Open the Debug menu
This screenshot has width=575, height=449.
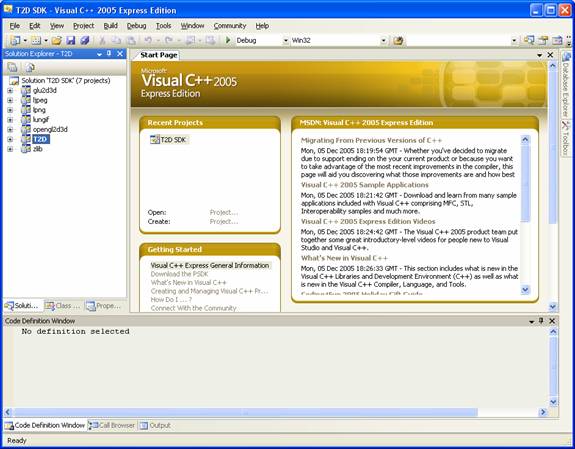coord(136,26)
